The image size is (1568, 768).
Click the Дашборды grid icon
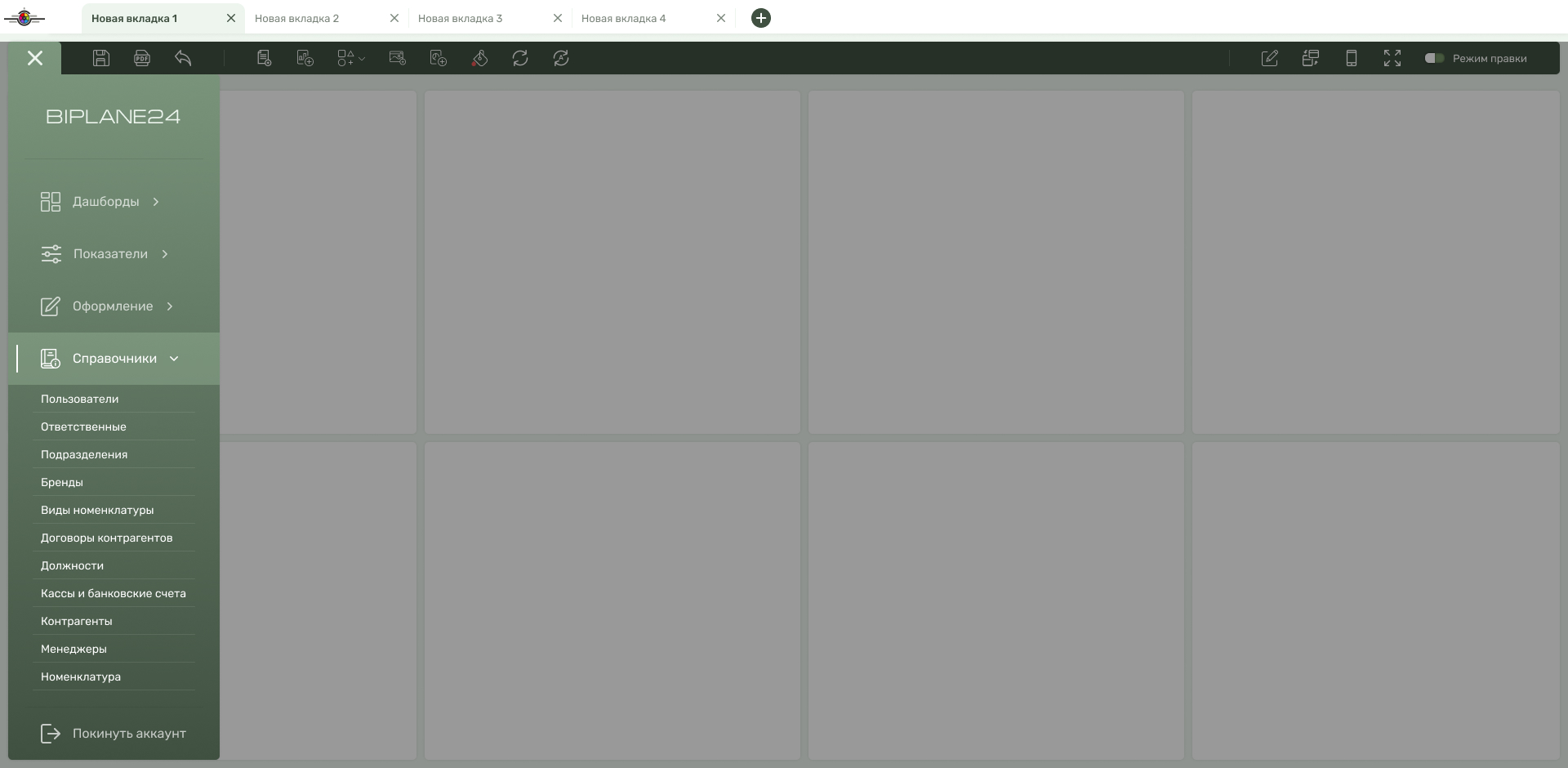pos(51,202)
